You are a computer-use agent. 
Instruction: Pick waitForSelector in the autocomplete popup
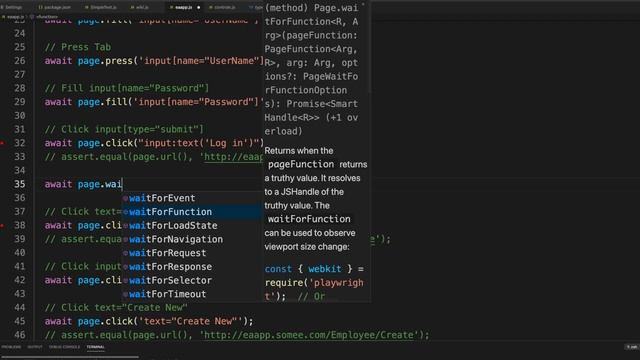point(192,280)
